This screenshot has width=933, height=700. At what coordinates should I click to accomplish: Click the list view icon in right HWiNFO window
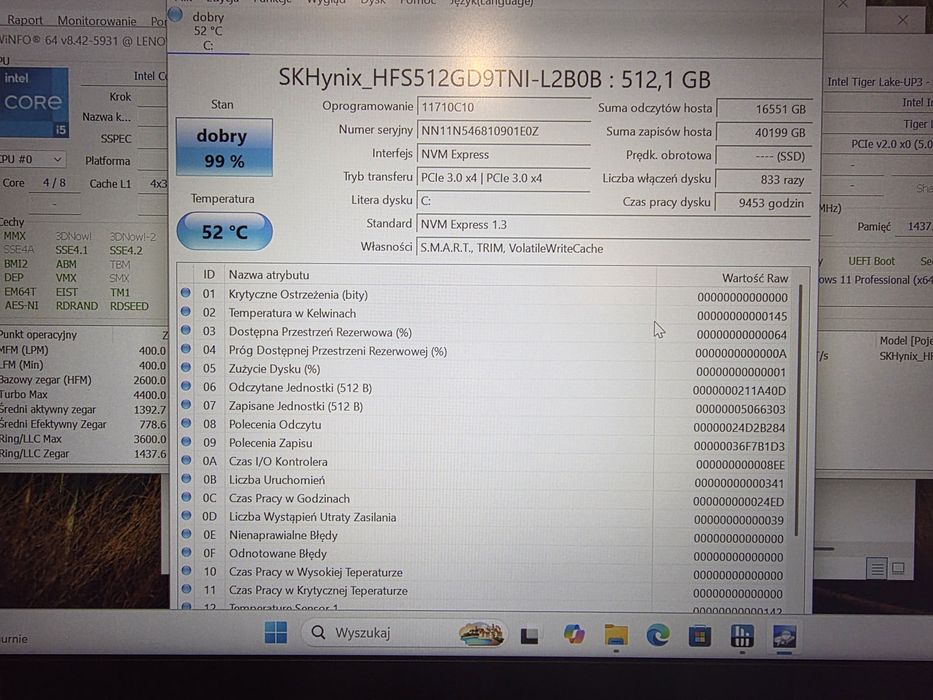(x=877, y=569)
